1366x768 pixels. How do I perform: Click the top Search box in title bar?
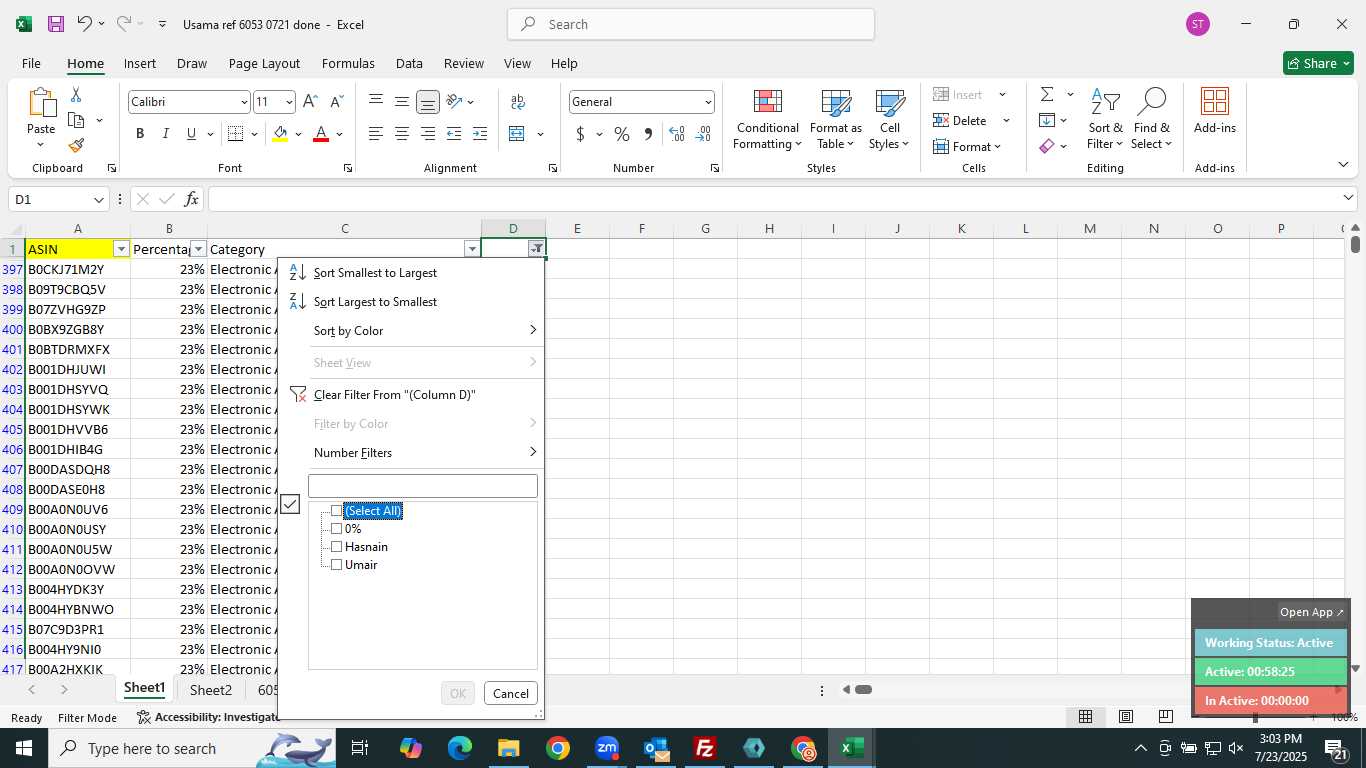(691, 24)
